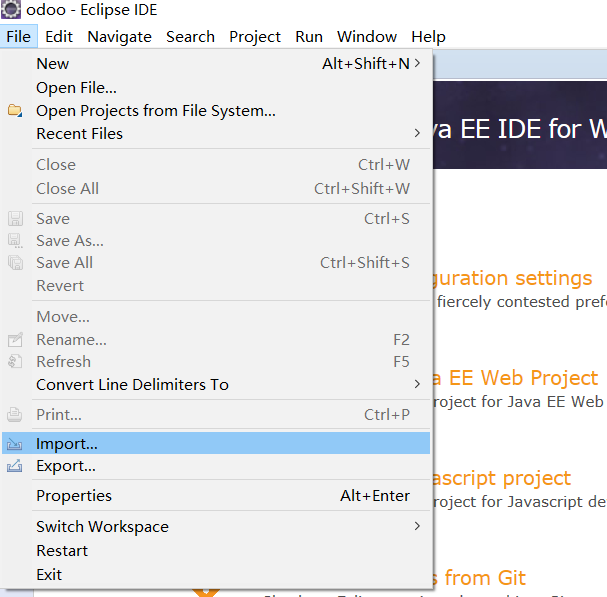
Task: Click the Refresh menu entry
Action: tap(216, 362)
